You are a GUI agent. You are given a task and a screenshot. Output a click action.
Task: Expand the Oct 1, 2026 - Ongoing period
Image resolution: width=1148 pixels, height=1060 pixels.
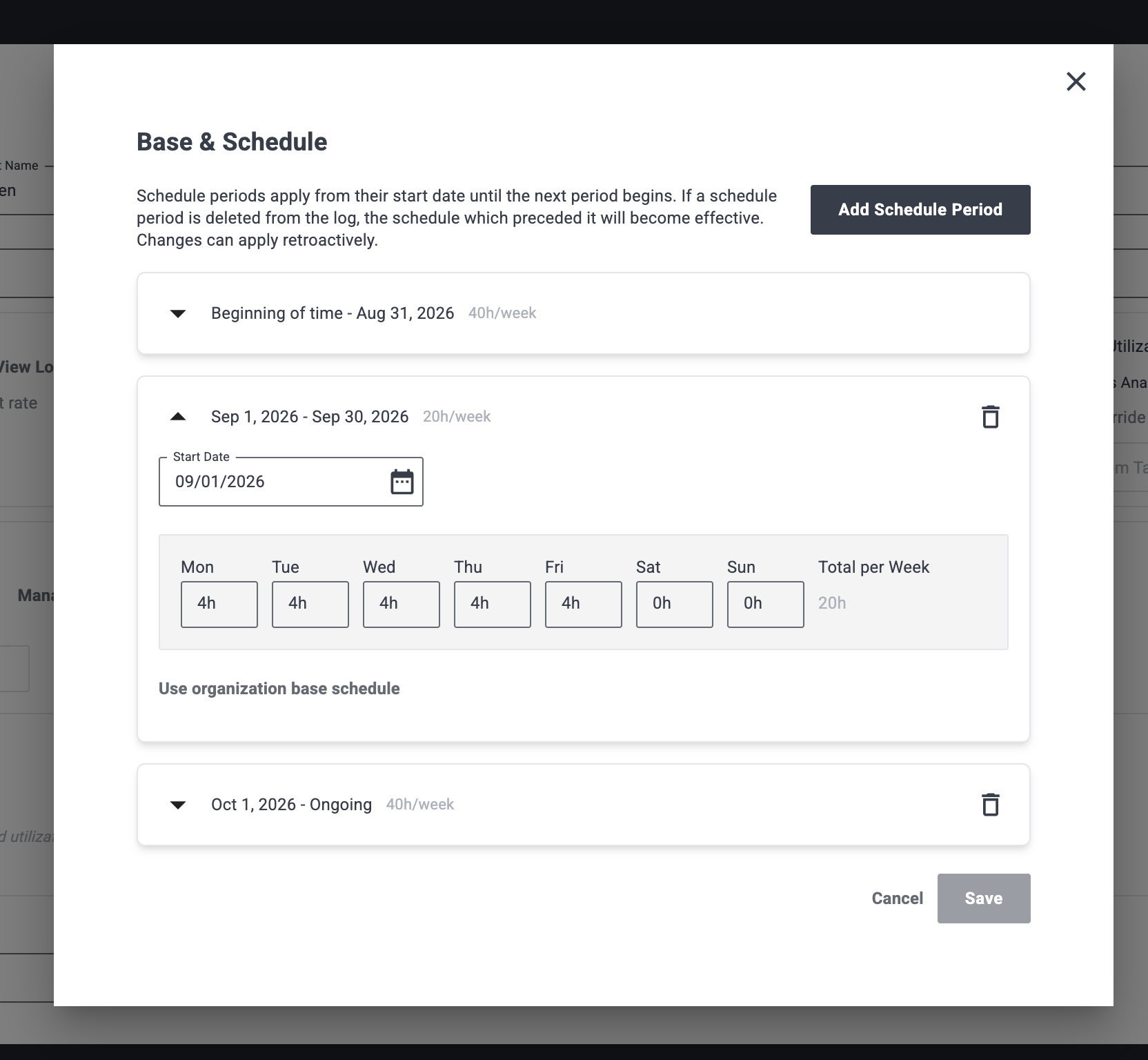178,805
